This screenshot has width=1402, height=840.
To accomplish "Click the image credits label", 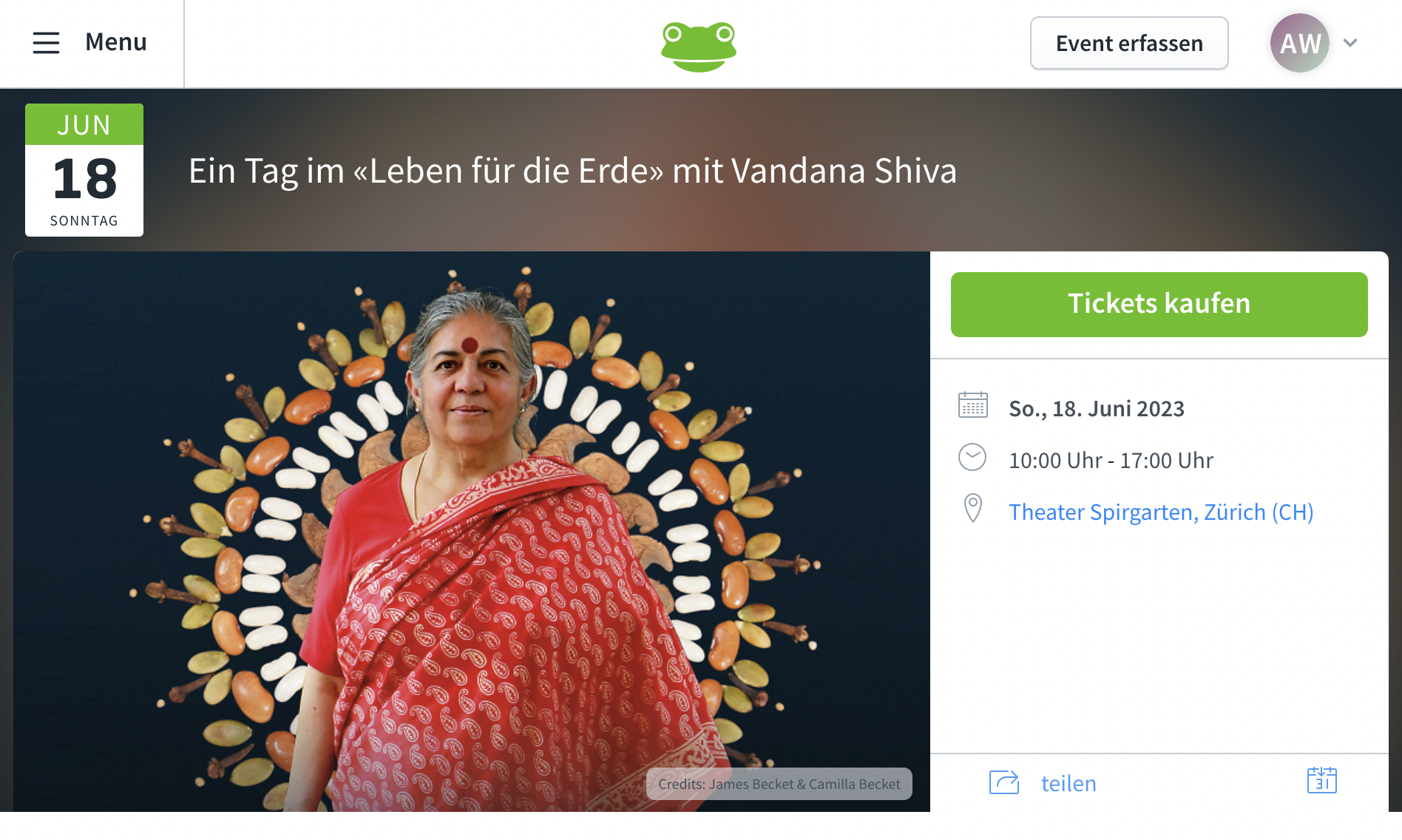I will [779, 784].
